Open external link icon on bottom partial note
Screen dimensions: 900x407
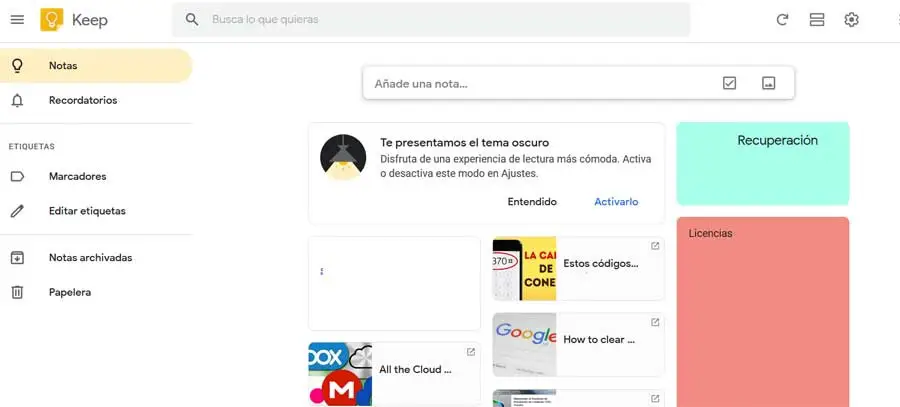click(x=655, y=398)
